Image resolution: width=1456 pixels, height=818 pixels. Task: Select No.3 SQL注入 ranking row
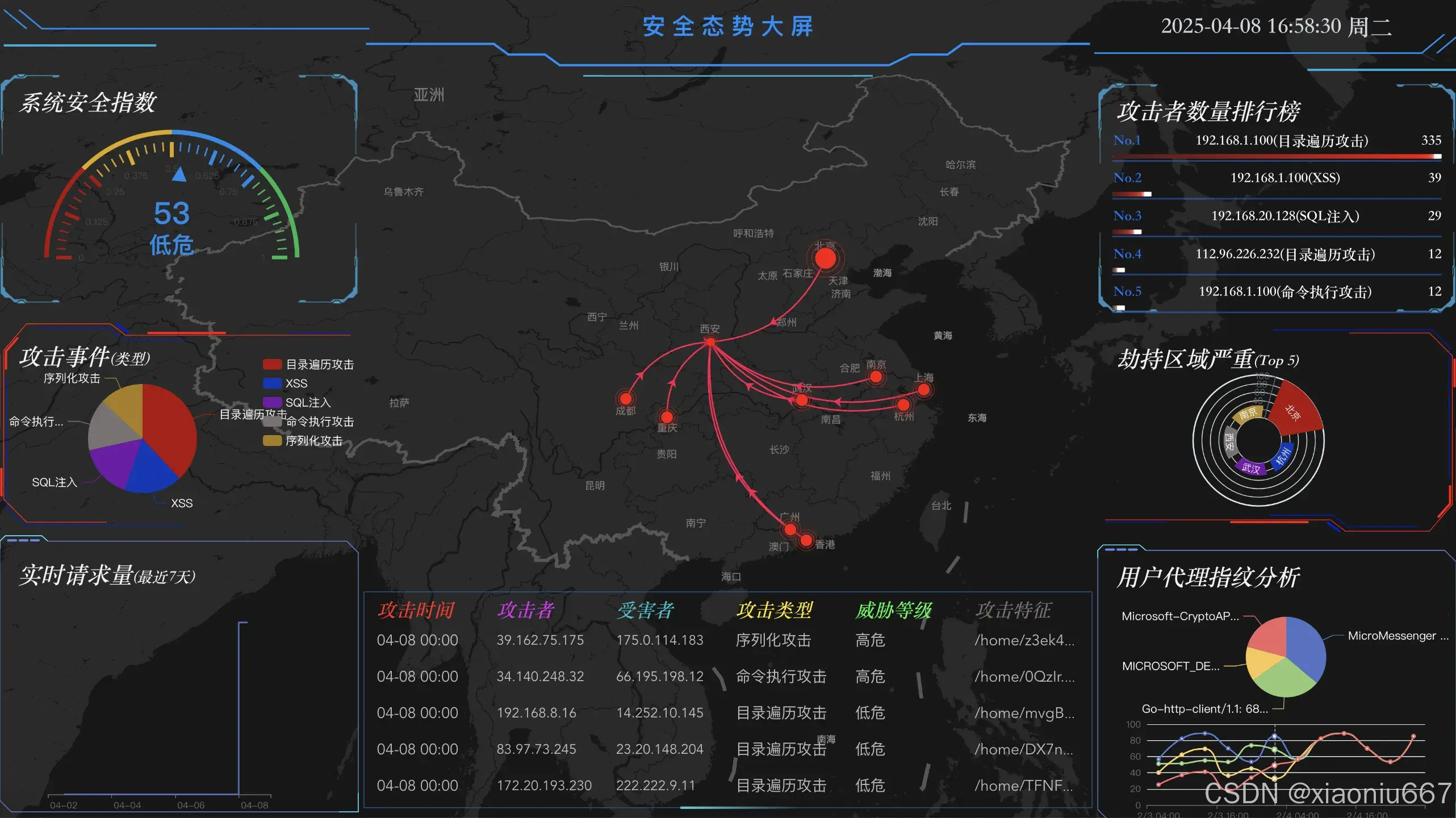pos(1285,216)
